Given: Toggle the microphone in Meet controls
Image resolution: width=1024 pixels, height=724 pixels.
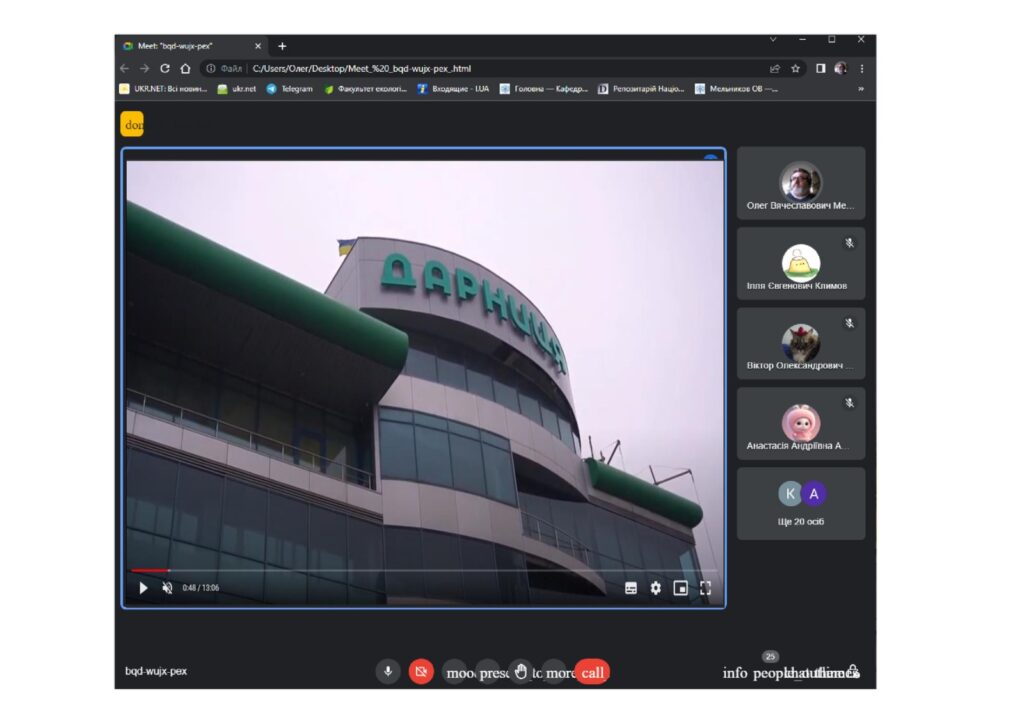Looking at the screenshot, I should [x=388, y=672].
